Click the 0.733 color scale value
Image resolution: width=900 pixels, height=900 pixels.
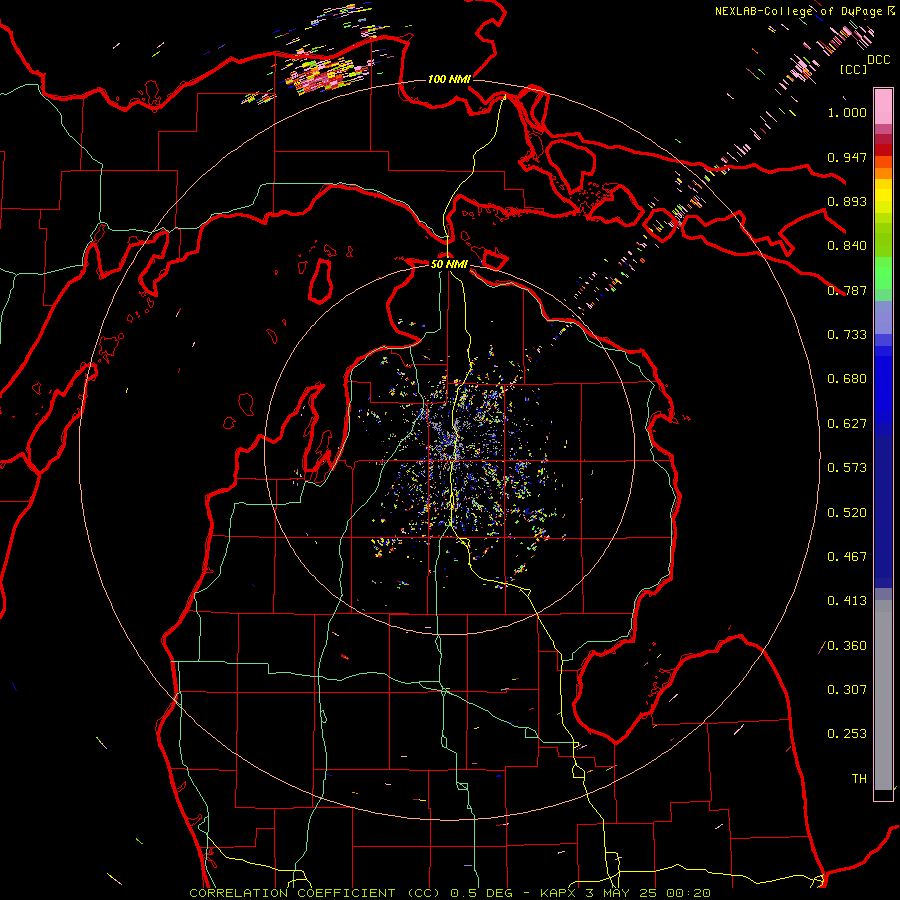point(847,335)
